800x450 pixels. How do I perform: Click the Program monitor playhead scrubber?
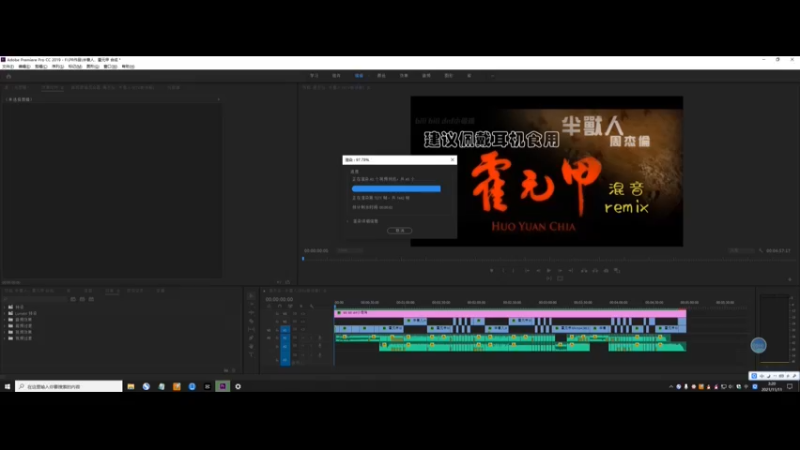tap(303, 259)
